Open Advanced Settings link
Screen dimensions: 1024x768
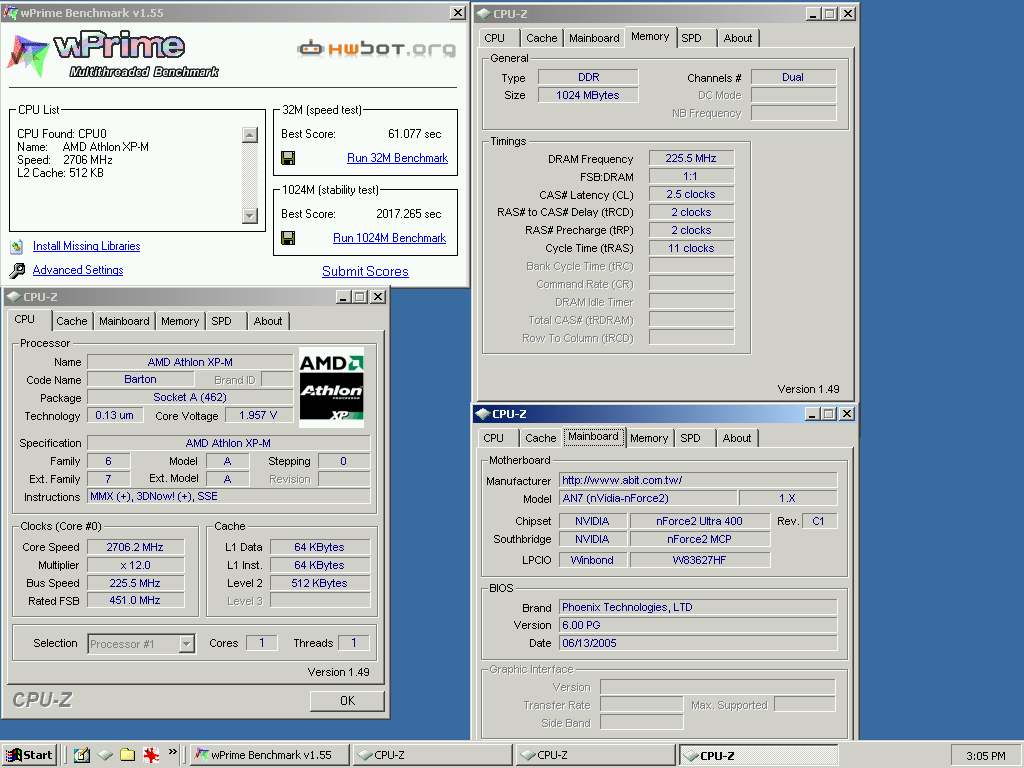pyautogui.click(x=78, y=270)
